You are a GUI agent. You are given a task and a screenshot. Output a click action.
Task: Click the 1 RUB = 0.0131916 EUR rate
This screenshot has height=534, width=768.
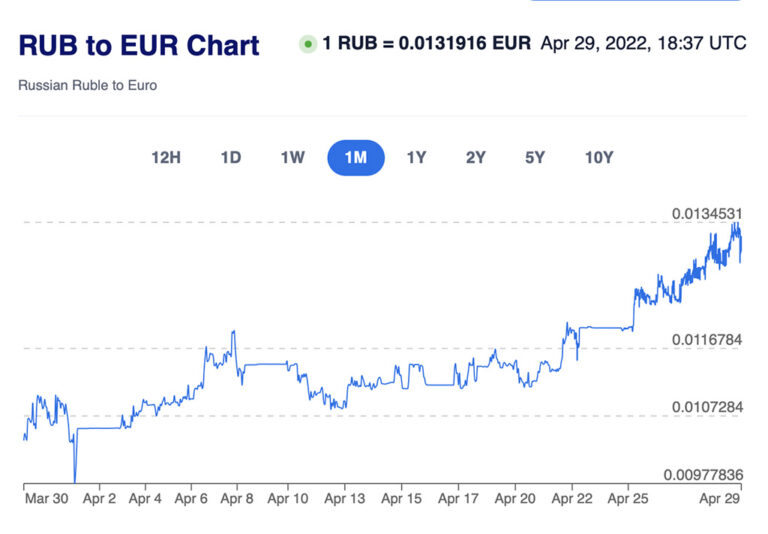[427, 44]
